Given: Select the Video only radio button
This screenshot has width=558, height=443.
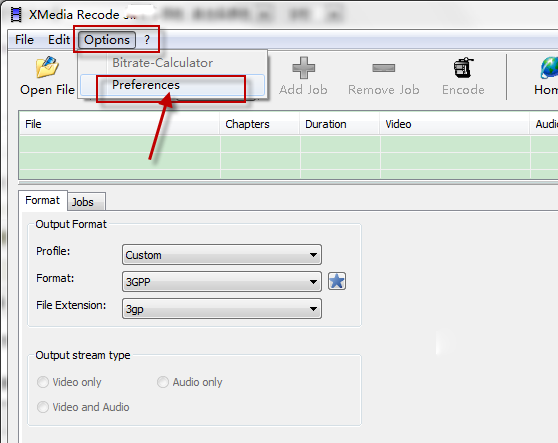Looking at the screenshot, I should pyautogui.click(x=43, y=382).
